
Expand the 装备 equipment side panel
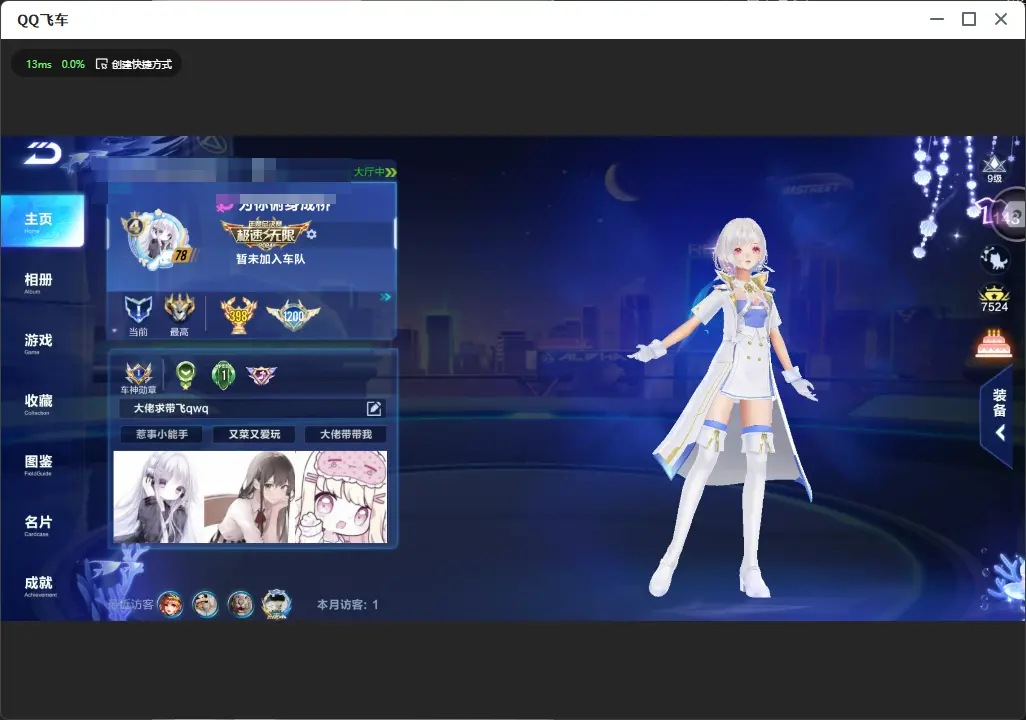pos(999,415)
